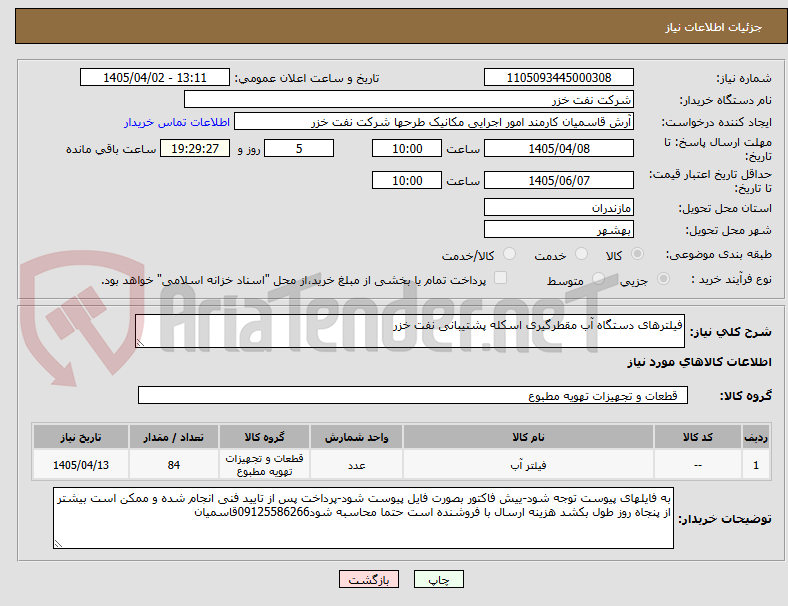The image size is (788, 606).
Task: Click the گروه کالا field
Action: [x=413, y=395]
